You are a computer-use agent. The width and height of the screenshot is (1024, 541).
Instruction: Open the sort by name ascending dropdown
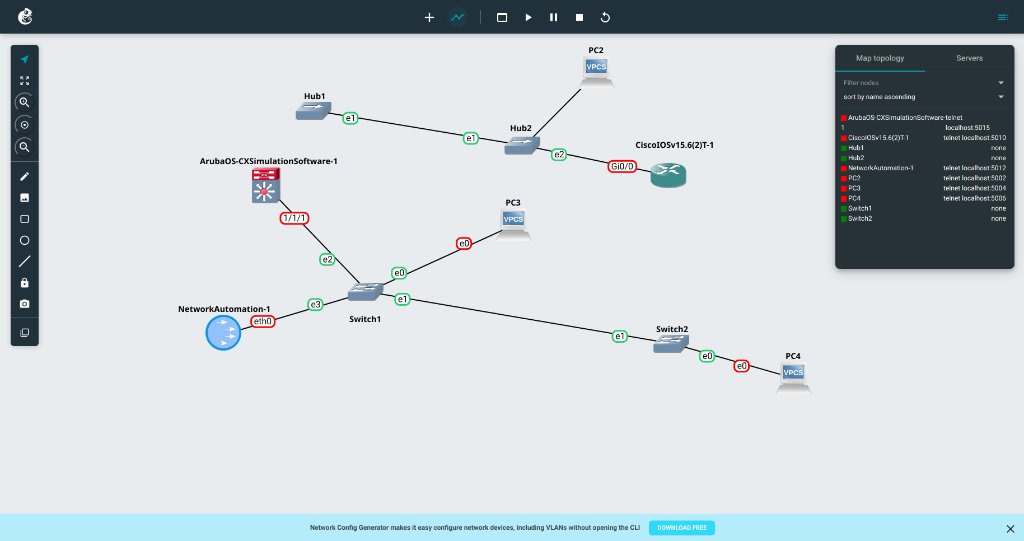click(923, 97)
